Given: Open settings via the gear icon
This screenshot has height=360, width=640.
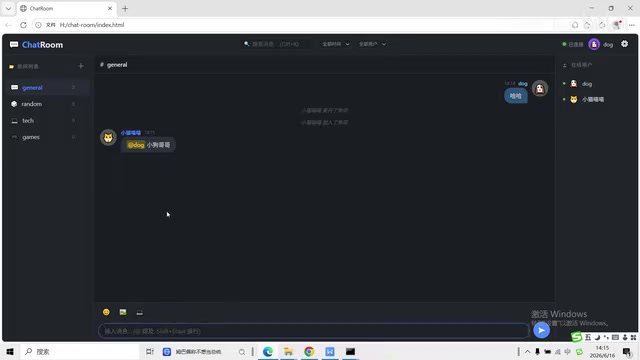Looking at the screenshot, I should tap(624, 44).
